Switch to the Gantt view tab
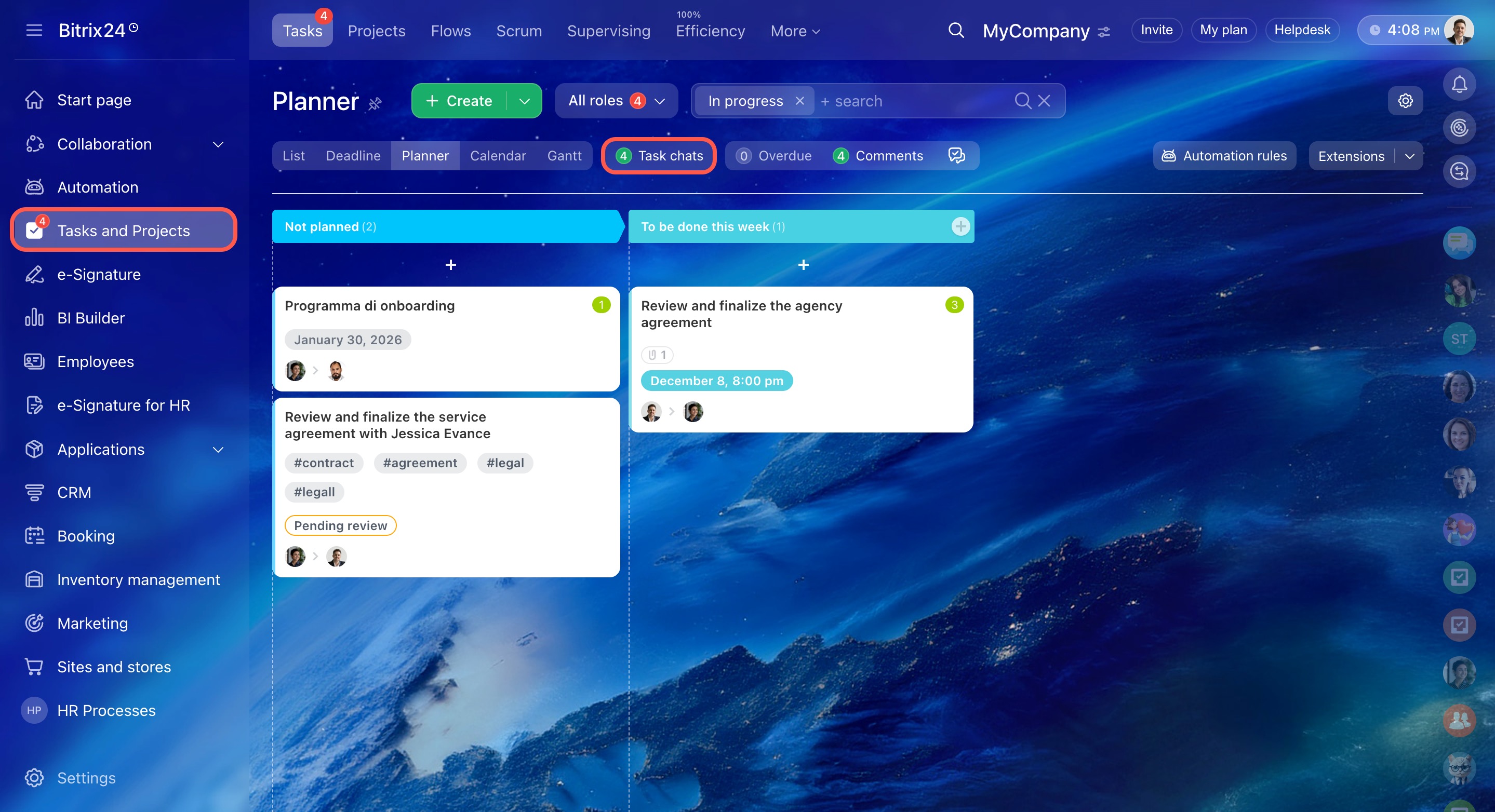 pos(564,155)
